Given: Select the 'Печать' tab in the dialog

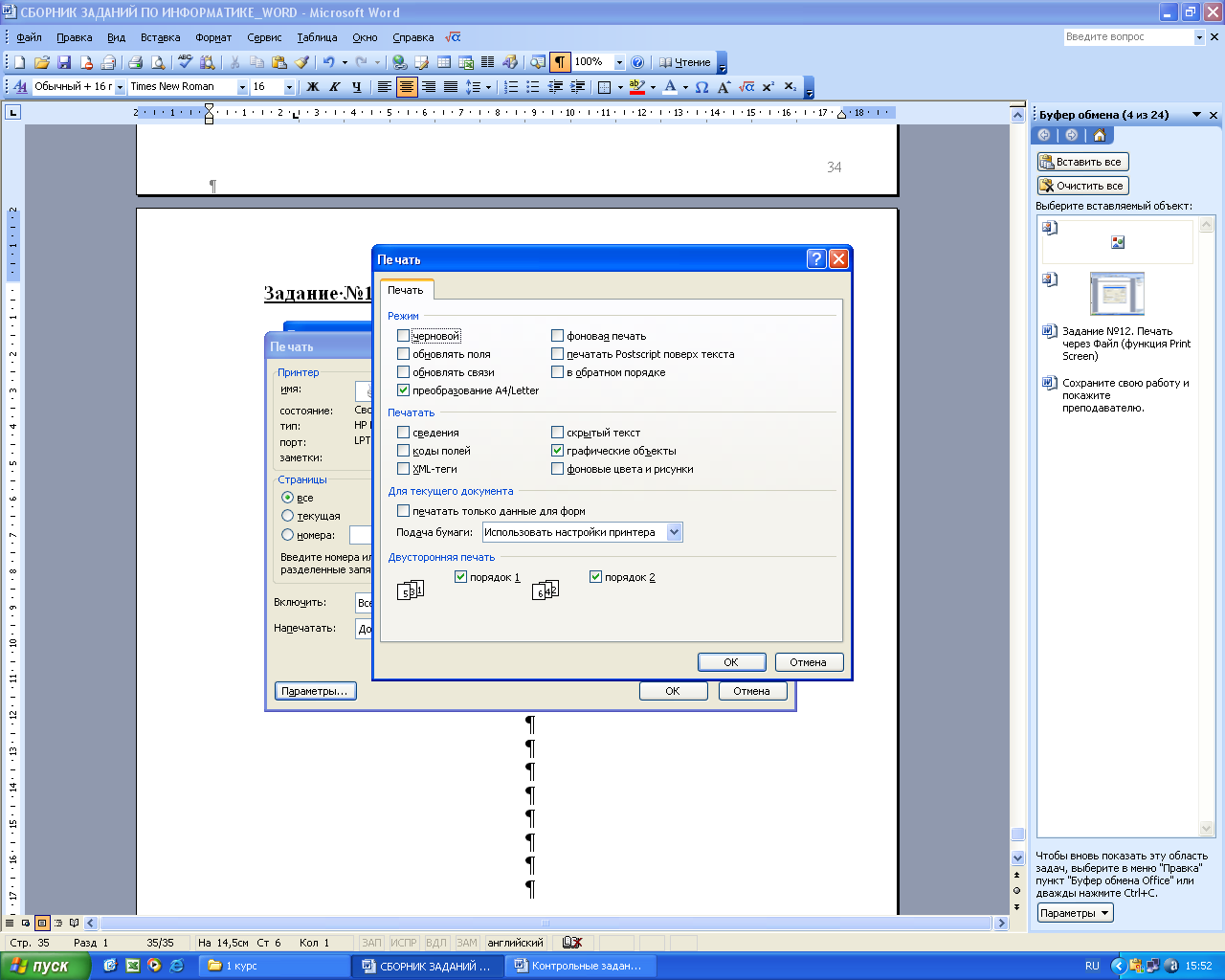Looking at the screenshot, I should (406, 290).
